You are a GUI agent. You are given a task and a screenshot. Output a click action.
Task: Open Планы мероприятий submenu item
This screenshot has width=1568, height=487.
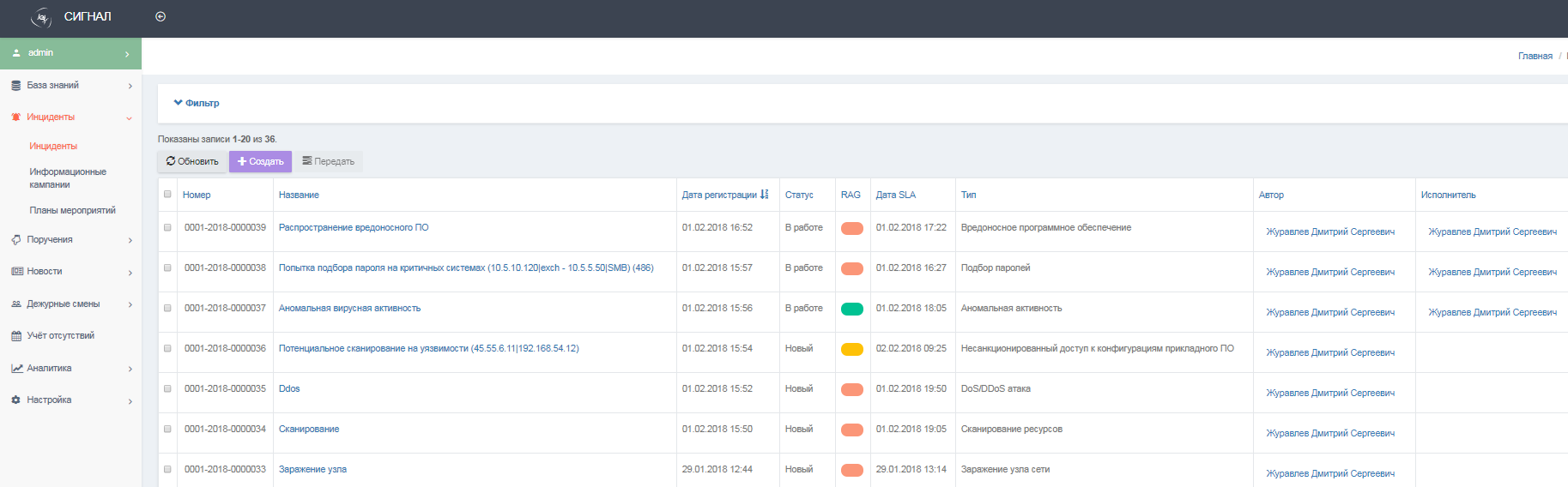pyautogui.click(x=72, y=211)
